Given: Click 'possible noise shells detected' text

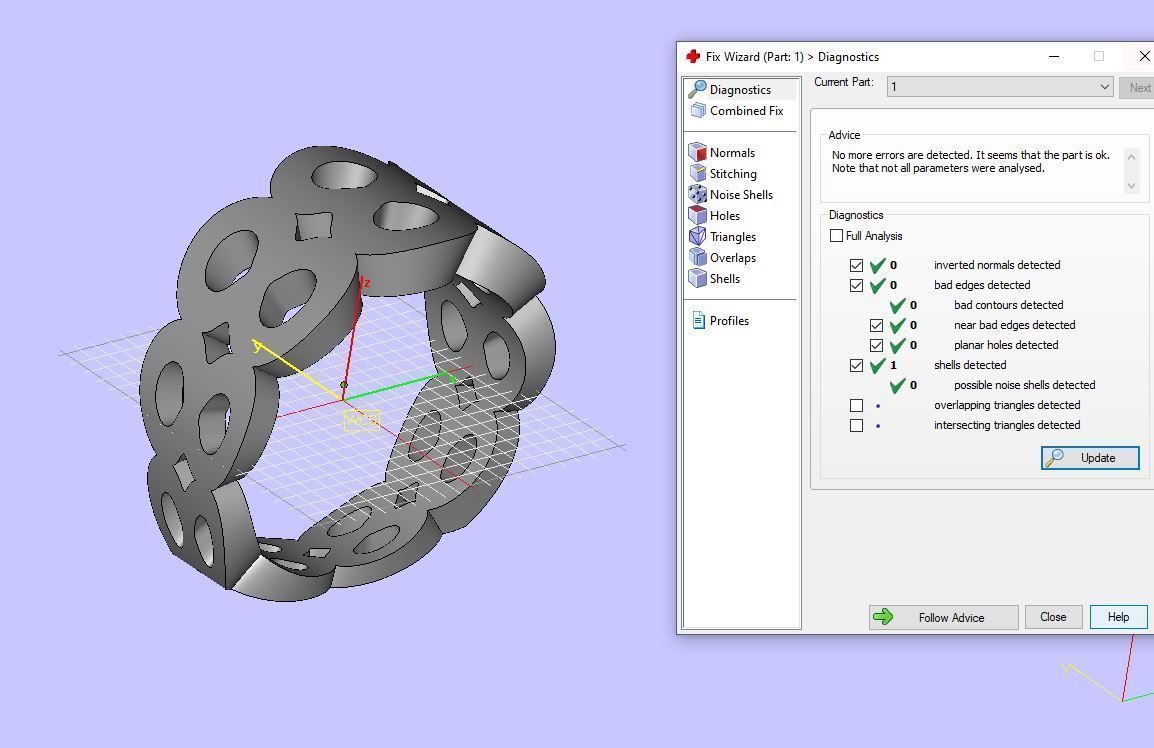Looking at the screenshot, I should 1024,385.
